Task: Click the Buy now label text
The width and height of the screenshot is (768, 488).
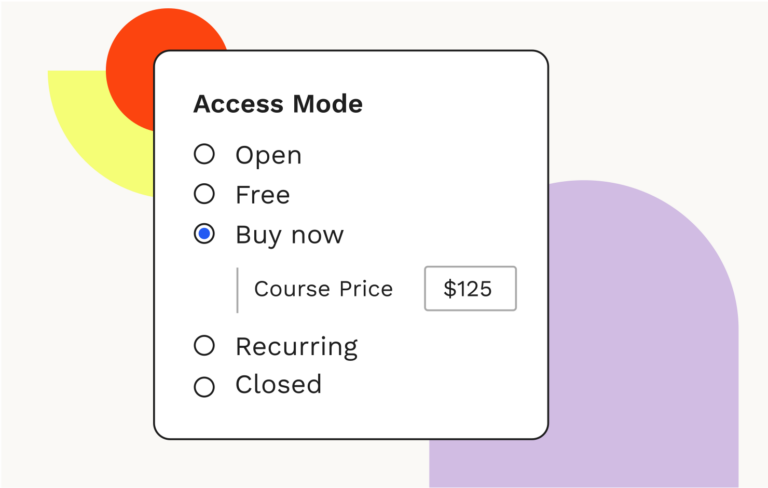Action: 289,235
